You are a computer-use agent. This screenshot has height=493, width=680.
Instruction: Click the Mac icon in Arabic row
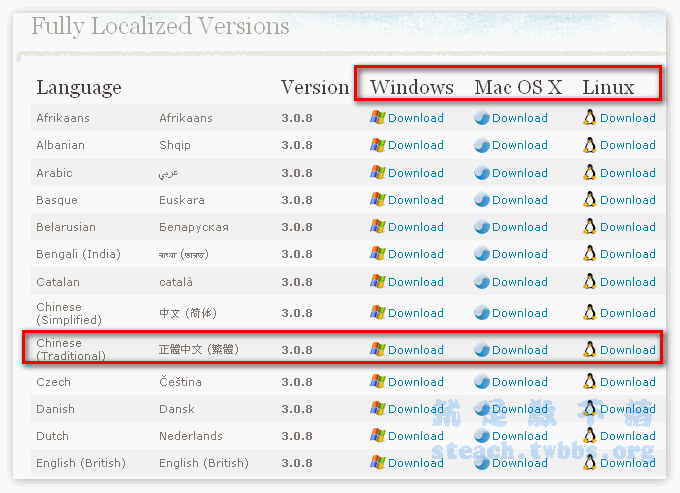coord(482,173)
